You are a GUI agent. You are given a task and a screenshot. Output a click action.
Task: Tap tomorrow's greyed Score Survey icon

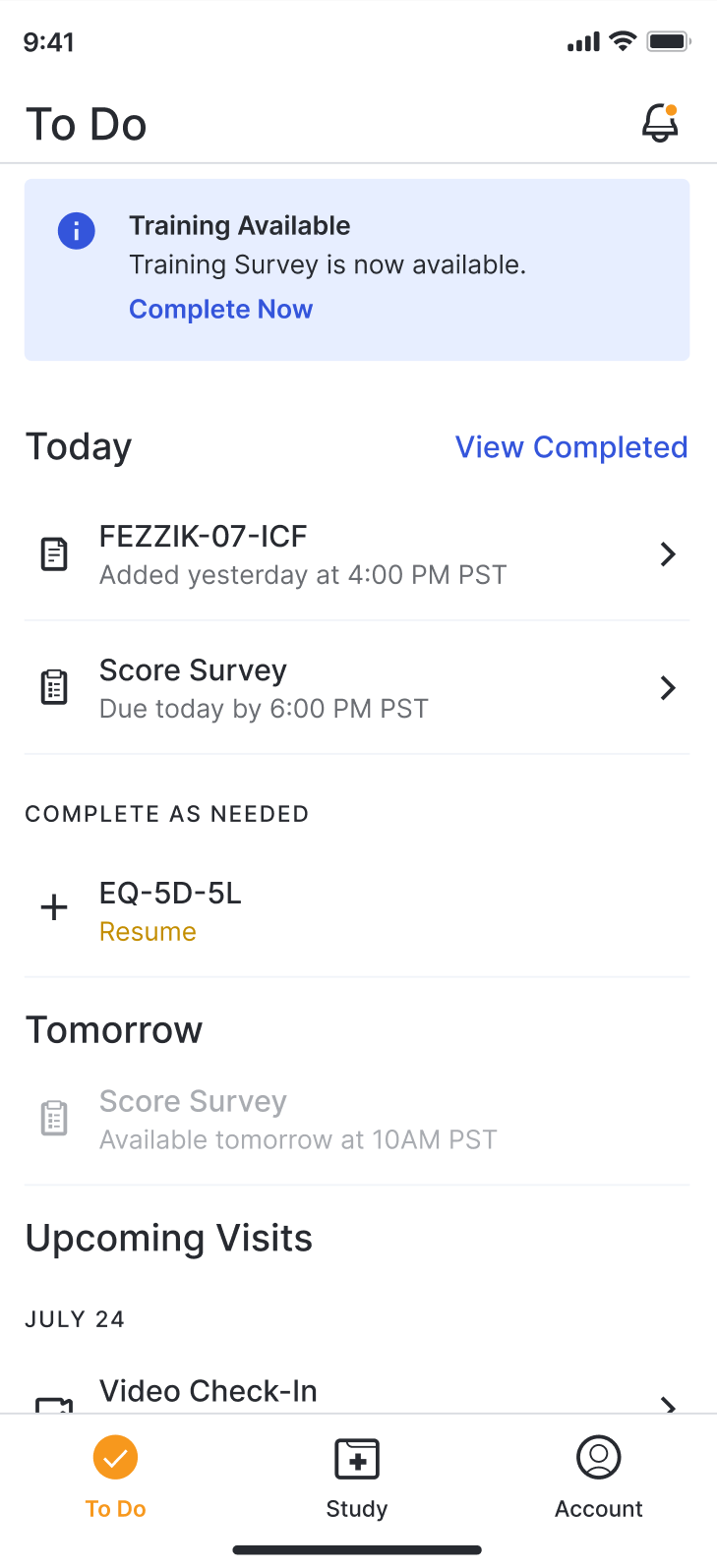coord(54,1119)
